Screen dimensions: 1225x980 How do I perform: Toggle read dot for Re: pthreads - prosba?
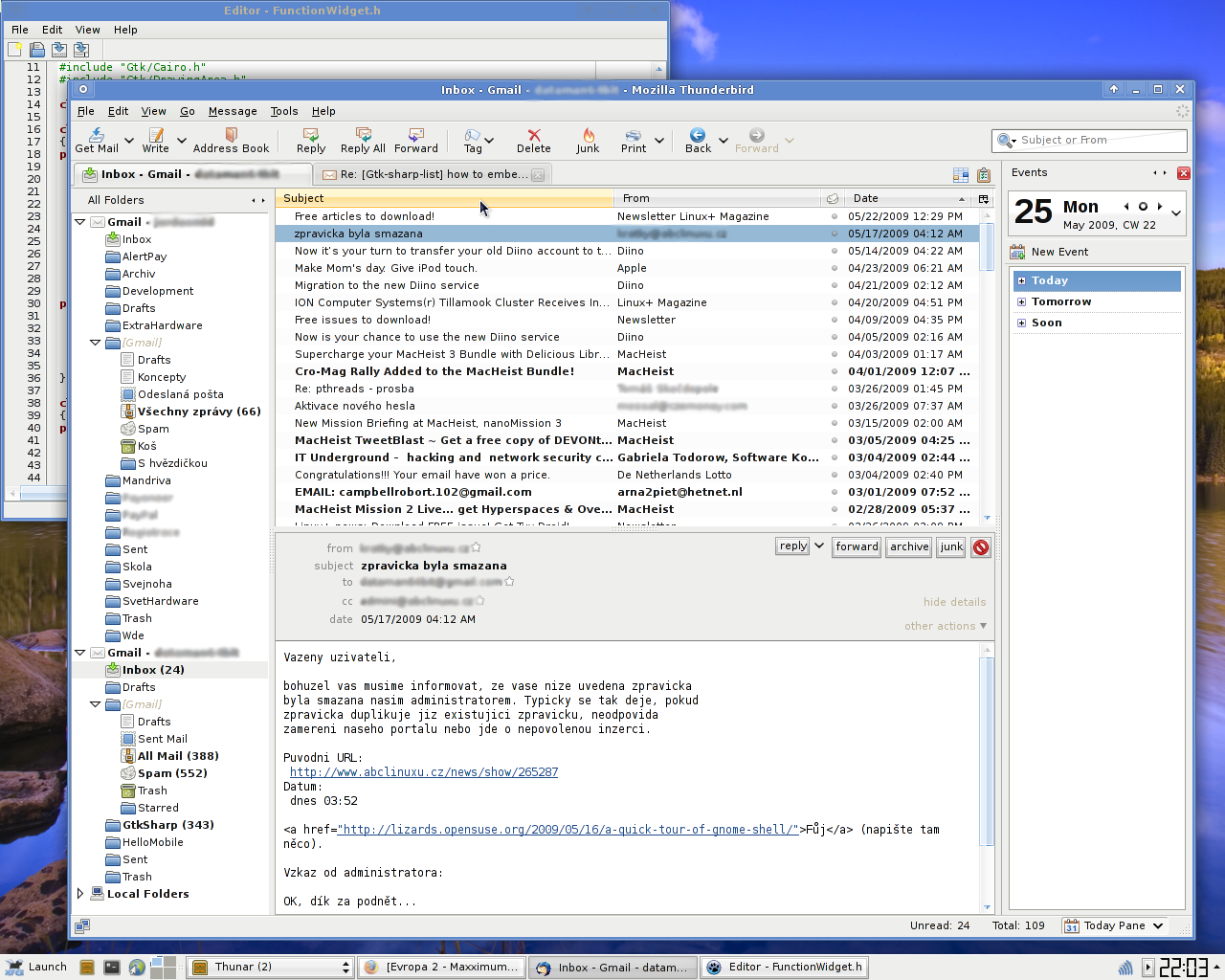[834, 389]
